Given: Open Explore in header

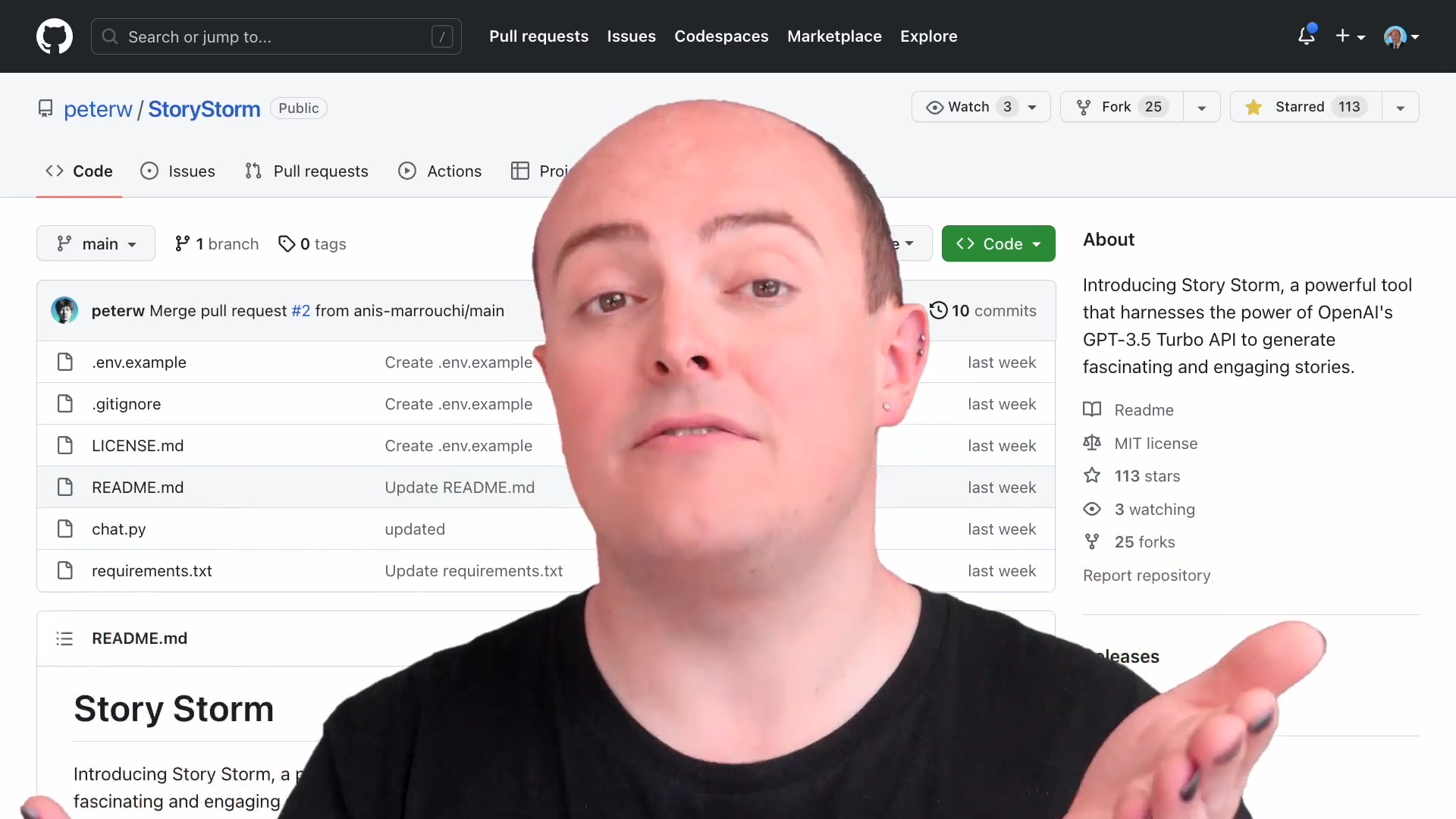Looking at the screenshot, I should (x=928, y=36).
